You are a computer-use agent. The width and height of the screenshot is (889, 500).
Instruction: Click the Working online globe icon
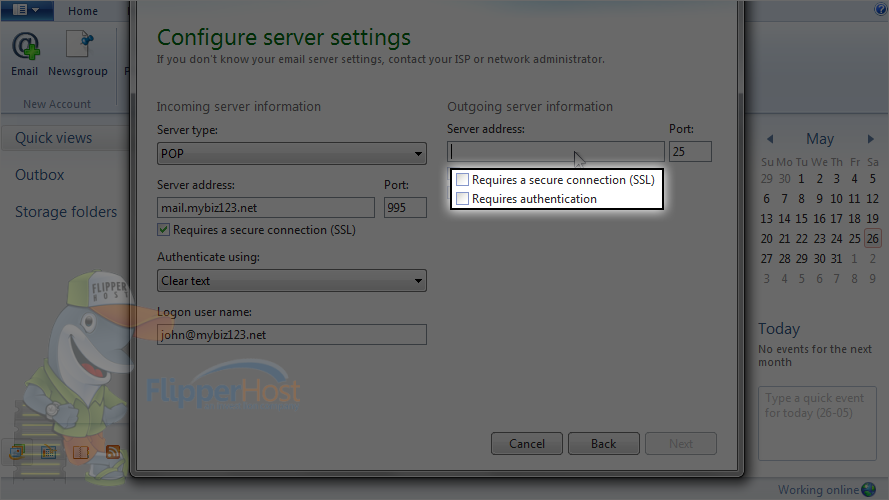[869, 489]
